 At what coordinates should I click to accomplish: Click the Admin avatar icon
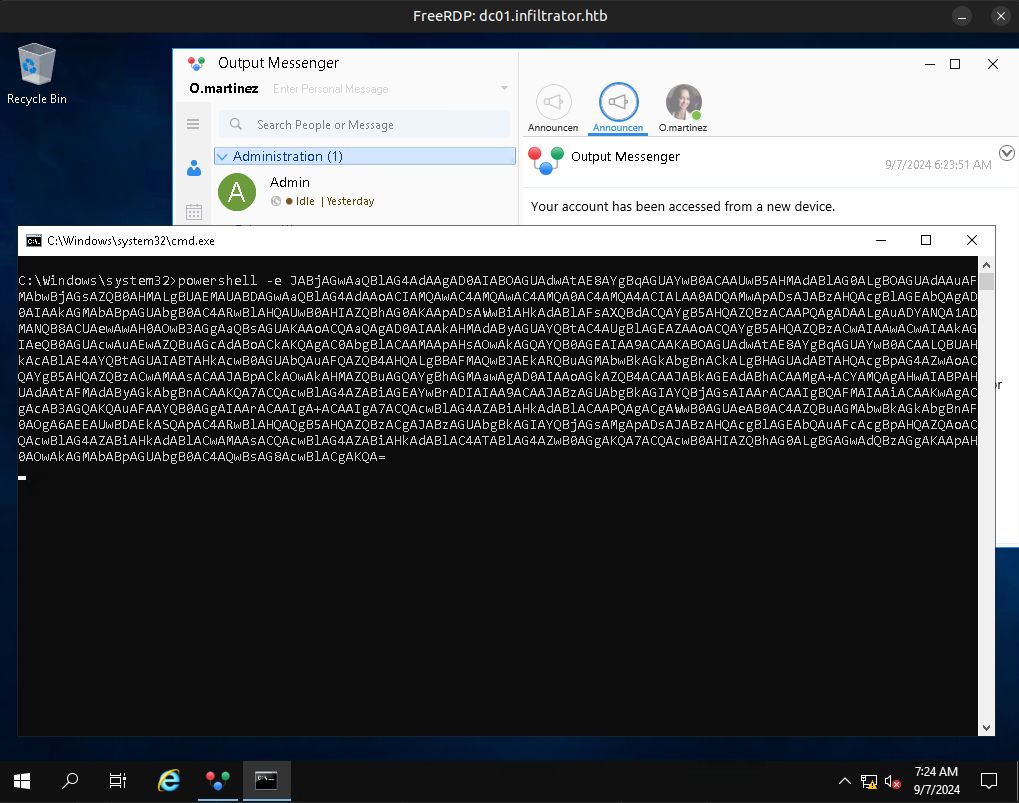(x=237, y=192)
